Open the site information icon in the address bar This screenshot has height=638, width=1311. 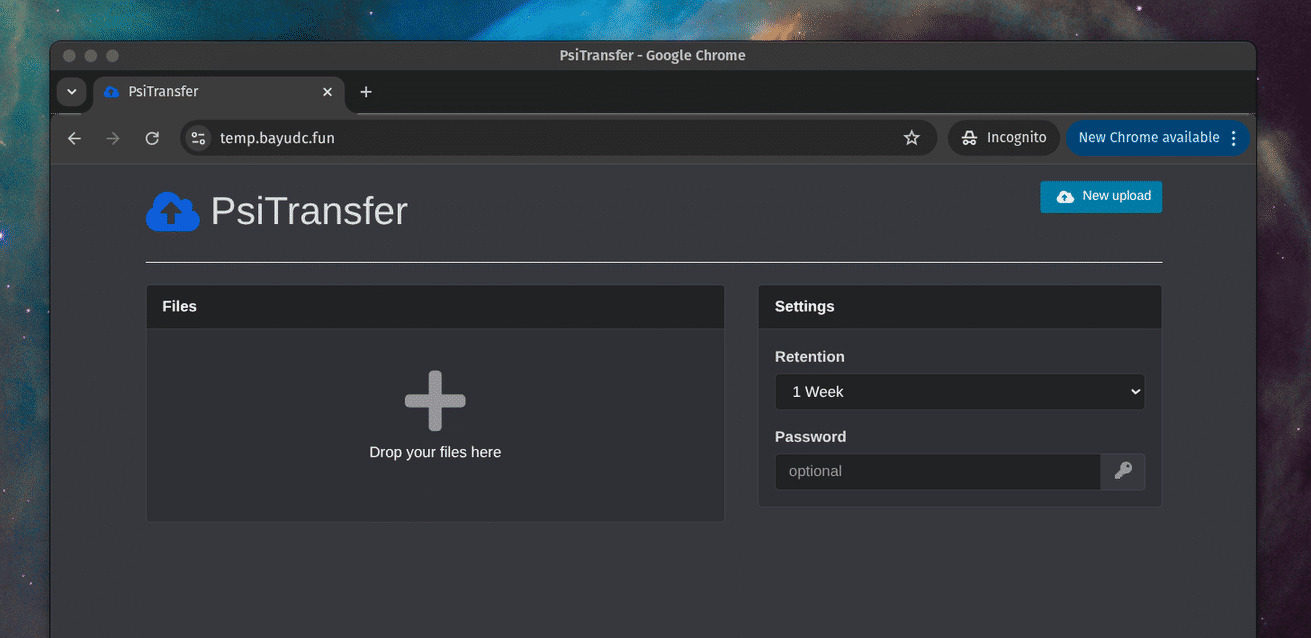[198, 138]
